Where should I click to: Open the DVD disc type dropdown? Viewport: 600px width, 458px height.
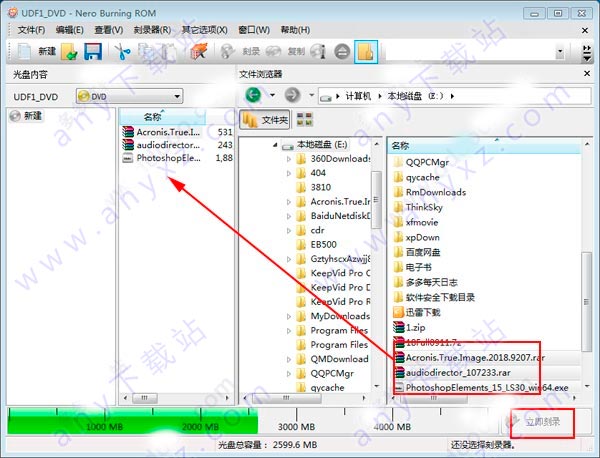(x=129, y=96)
